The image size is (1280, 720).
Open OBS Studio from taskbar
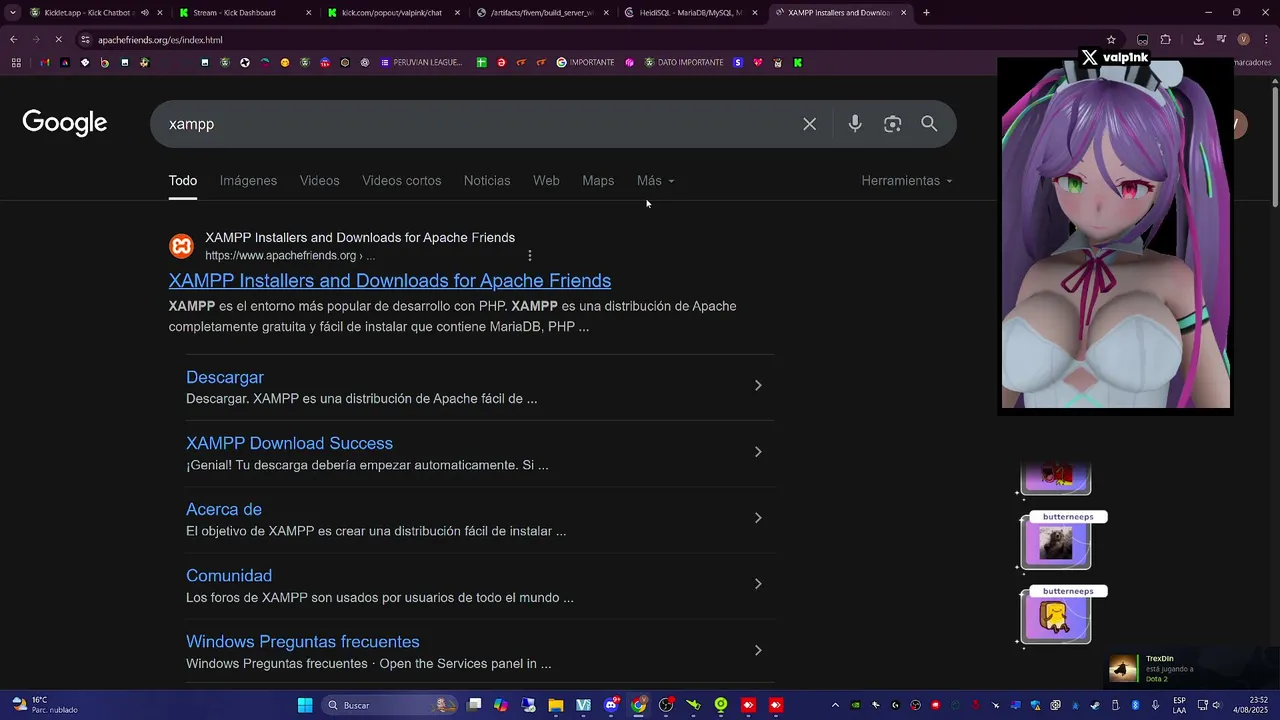point(666,705)
